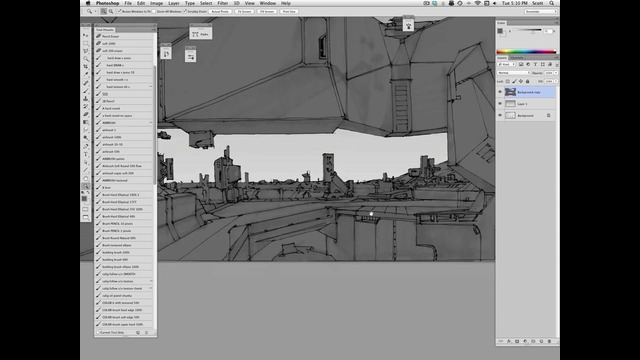Select the Move tool
The width and height of the screenshot is (640, 360).
86,35
